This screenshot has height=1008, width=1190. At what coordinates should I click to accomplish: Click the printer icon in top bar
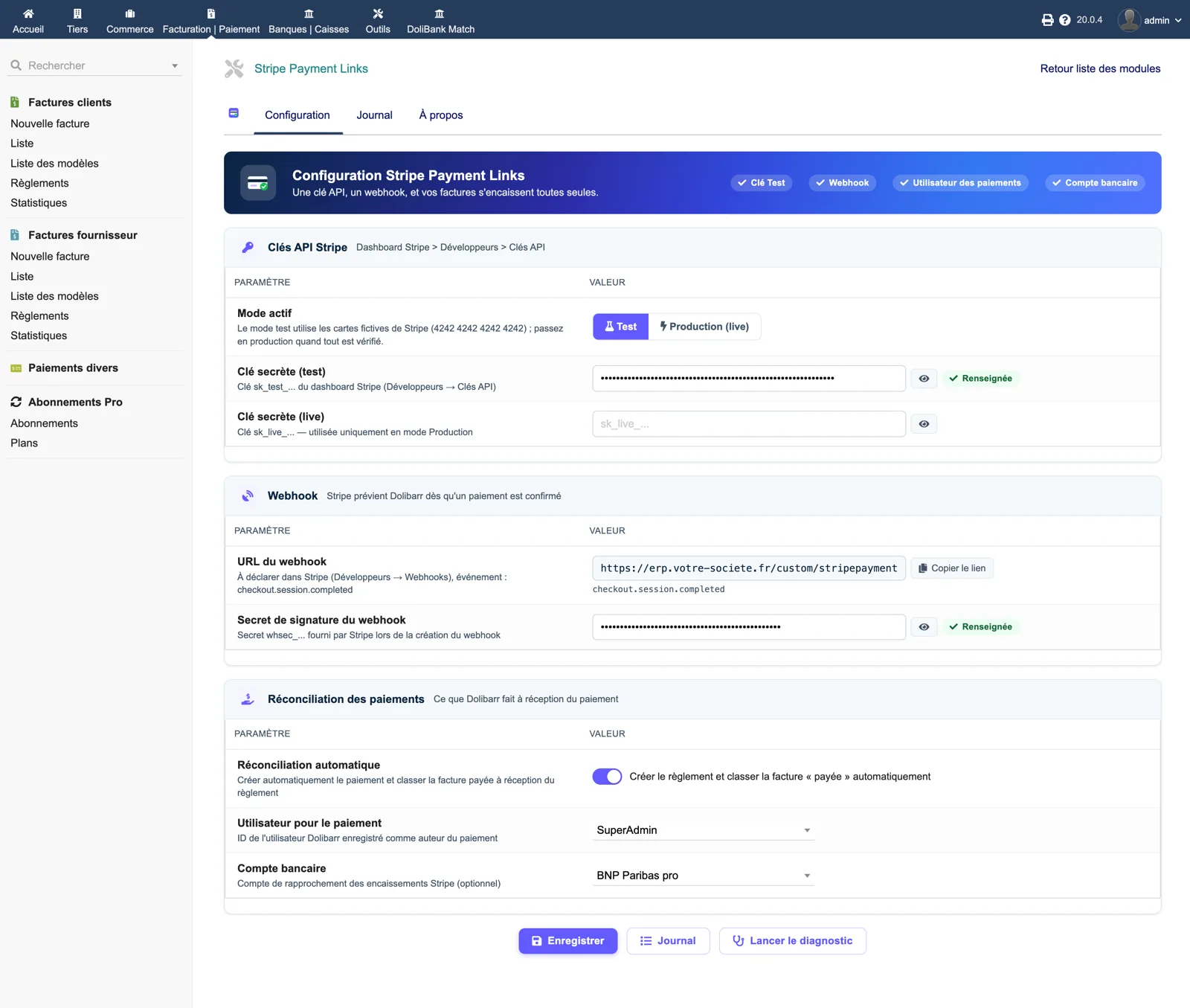click(1047, 20)
